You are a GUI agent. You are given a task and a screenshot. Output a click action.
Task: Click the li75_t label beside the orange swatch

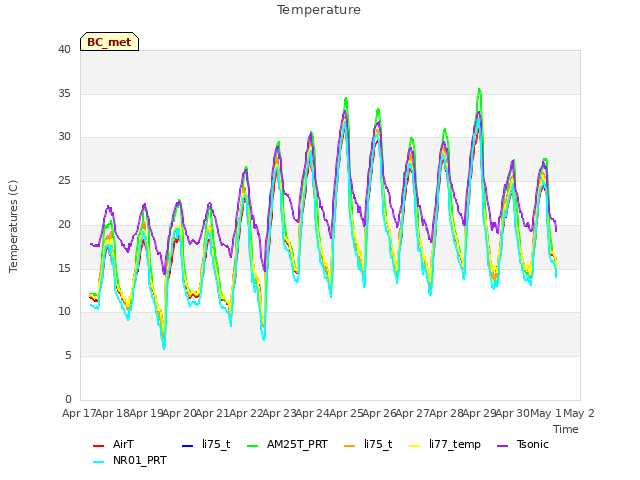tap(378, 444)
